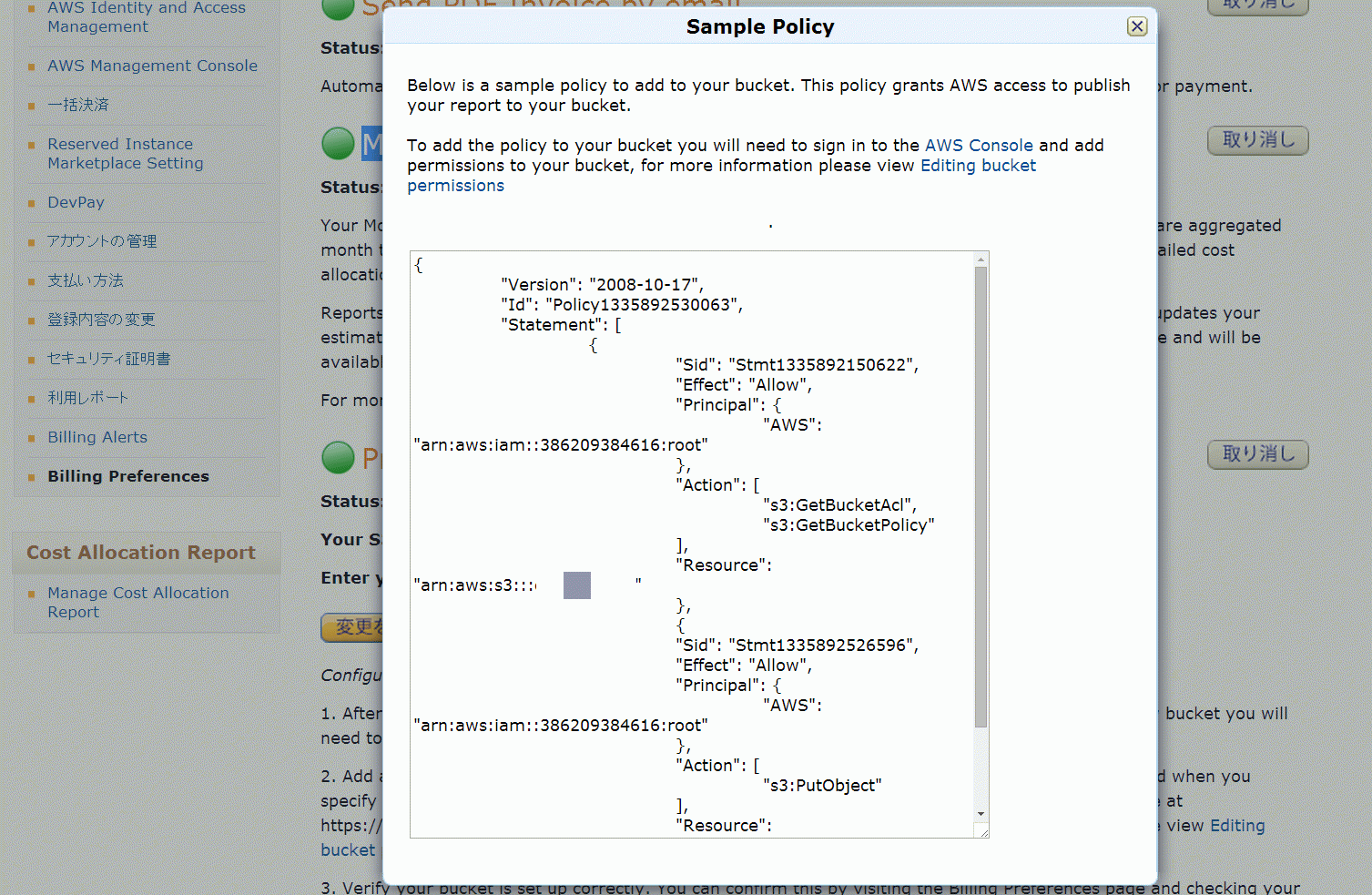
Task: Click the policy text area scroll down arrow
Action: pyautogui.click(x=981, y=813)
